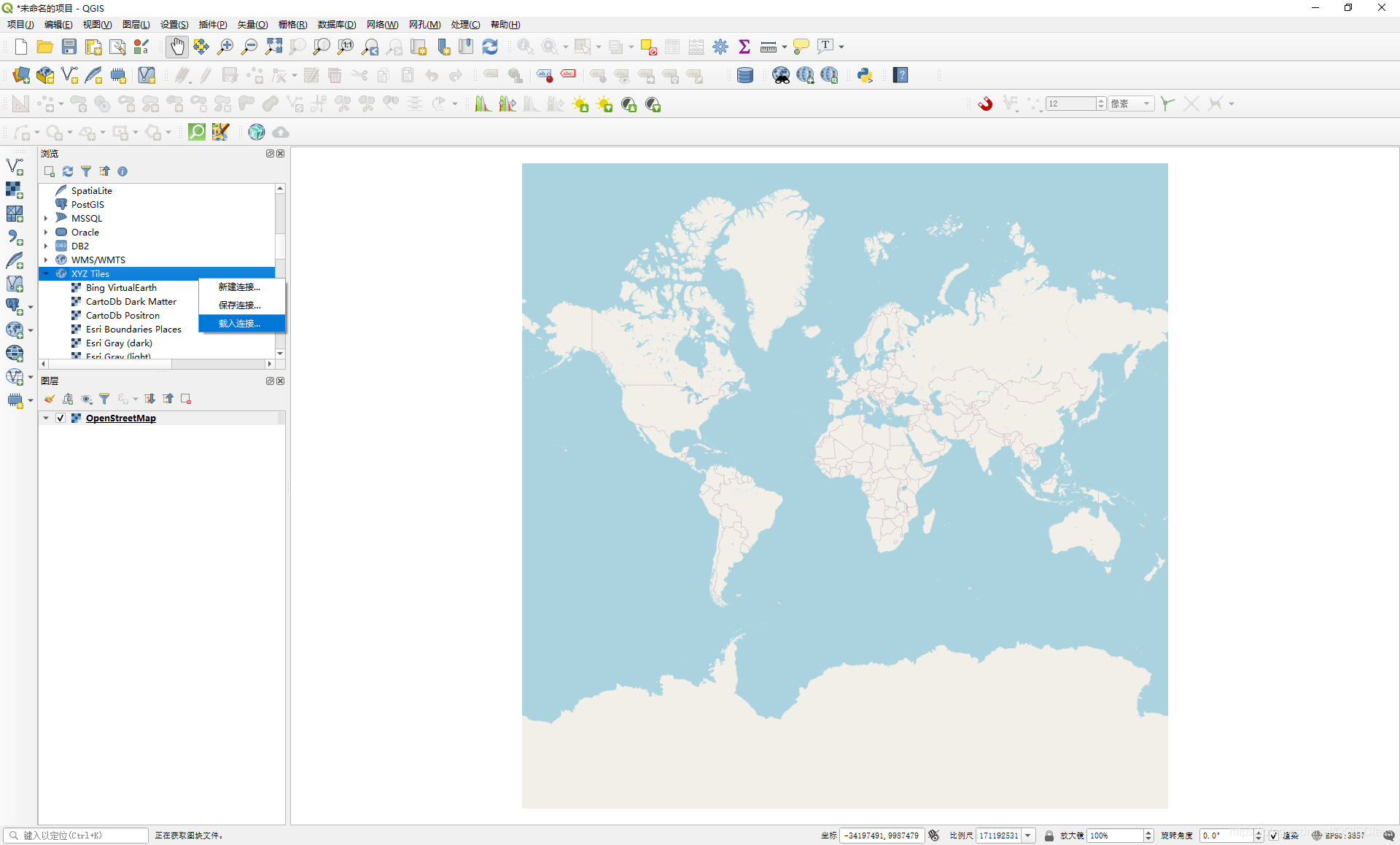Open the Field Calculator sigma icon
Viewport: 1400px width, 845px height.
click(x=744, y=47)
